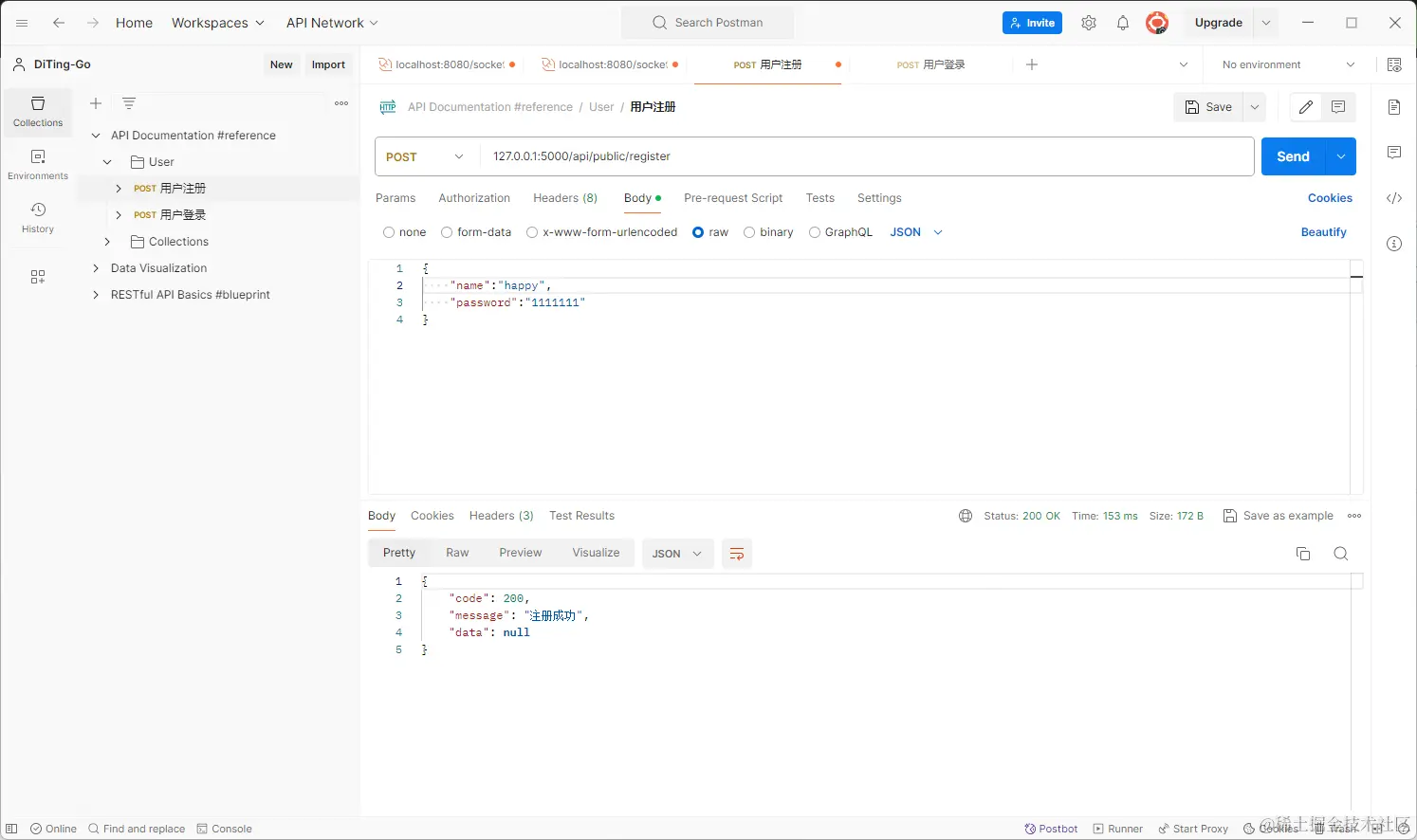Copy the response body with copy icon
The height and width of the screenshot is (840, 1417).
click(1303, 554)
